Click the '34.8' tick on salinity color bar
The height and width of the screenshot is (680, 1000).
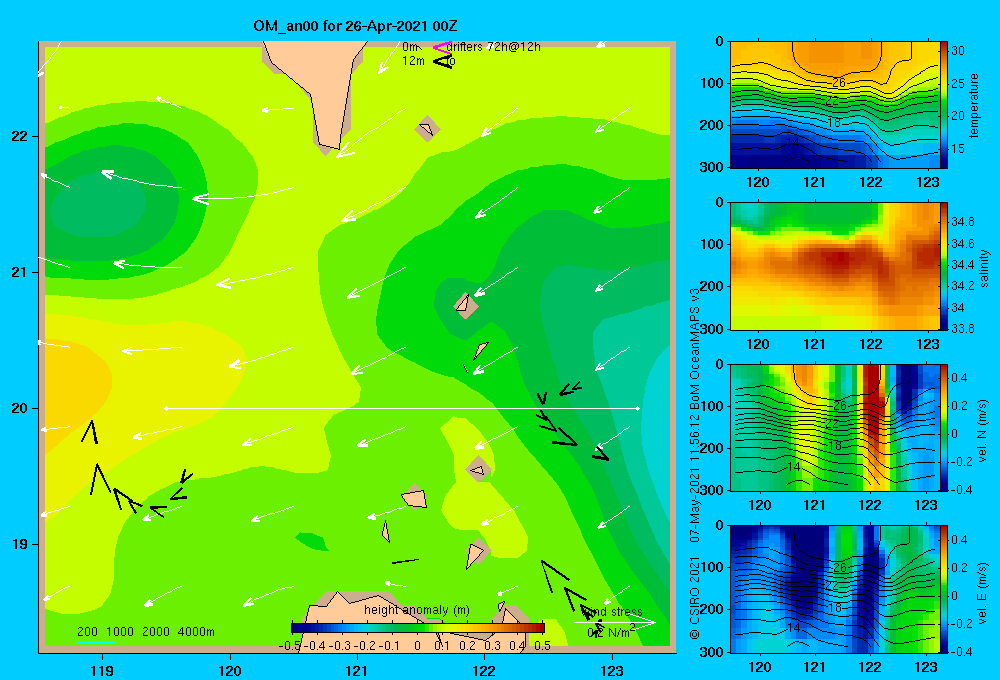tap(963, 222)
